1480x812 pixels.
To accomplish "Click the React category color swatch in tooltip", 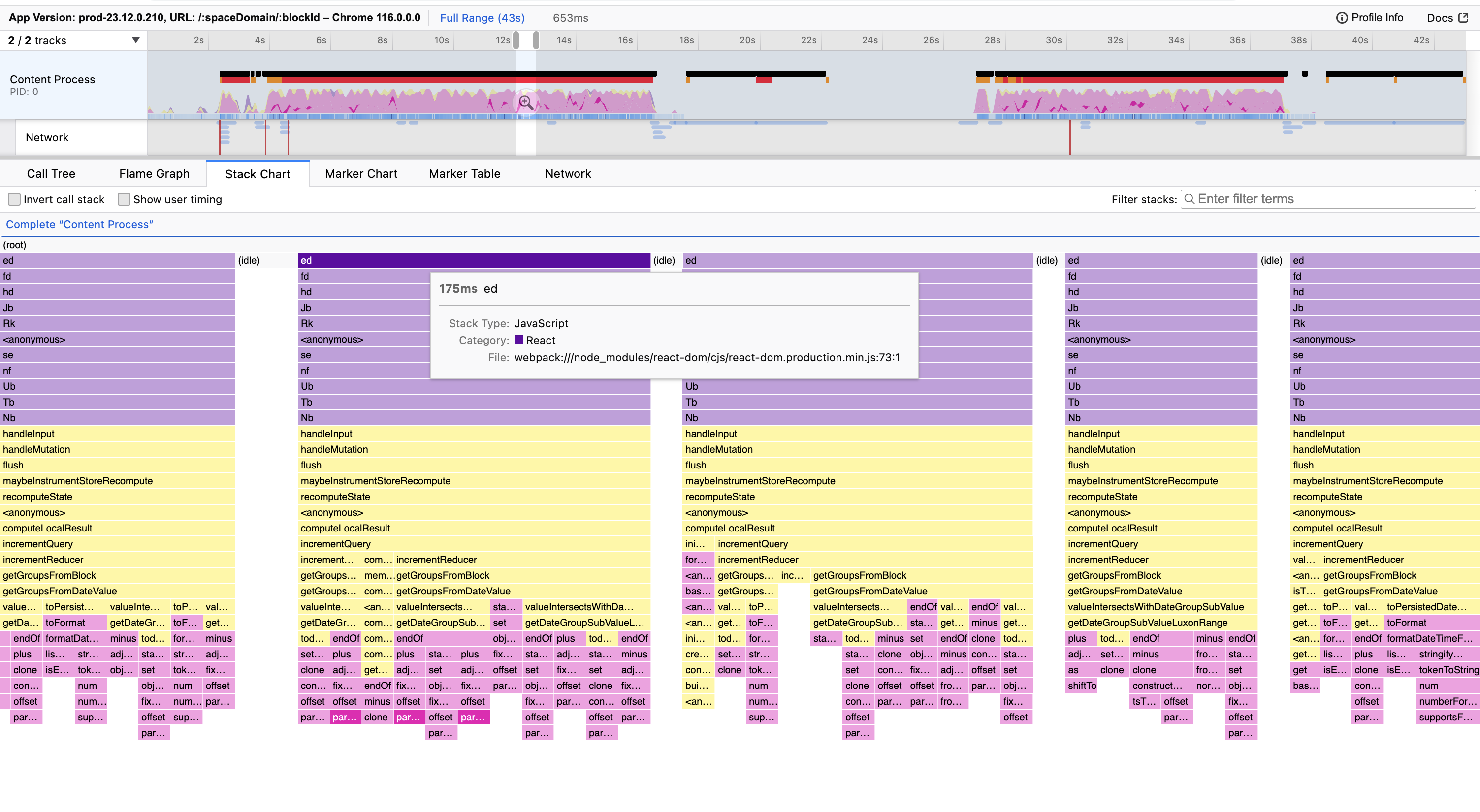I will pos(519,340).
